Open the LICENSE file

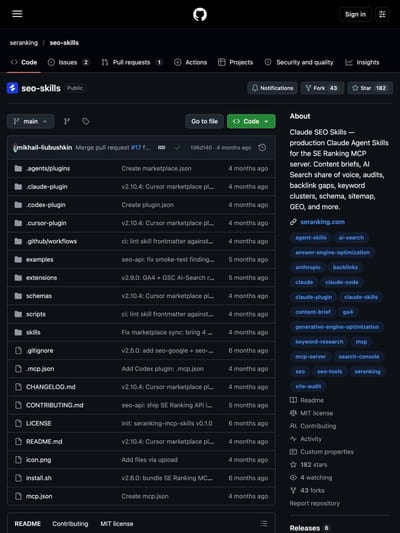(x=38, y=424)
